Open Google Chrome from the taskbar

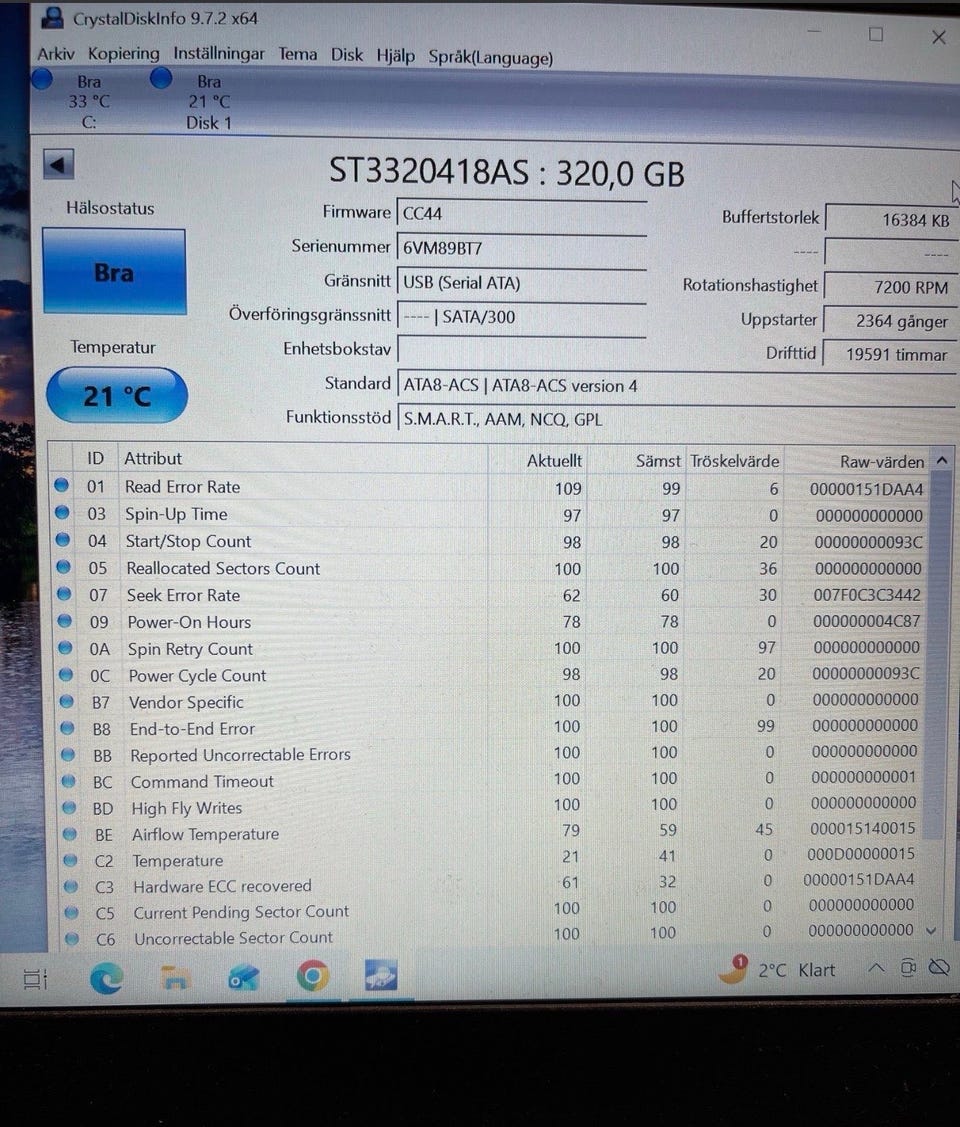pyautogui.click(x=312, y=976)
